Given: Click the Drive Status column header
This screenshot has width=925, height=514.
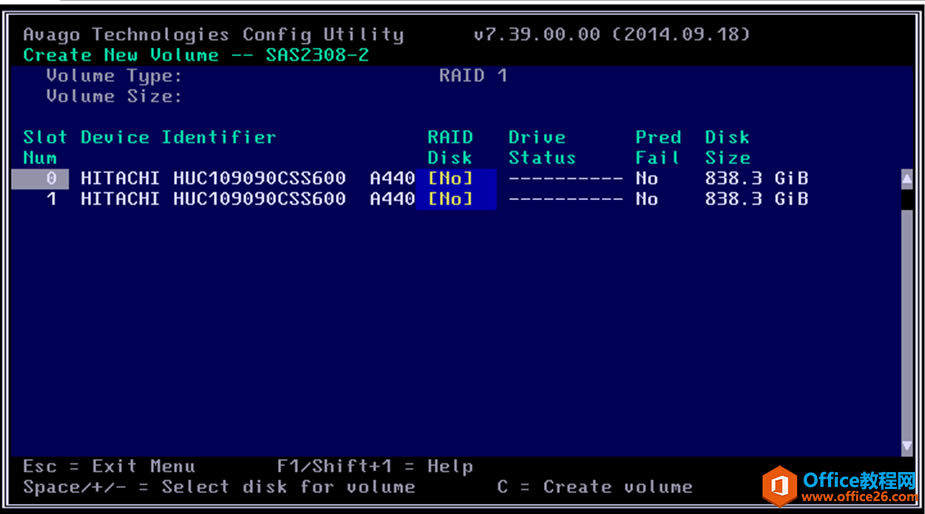Looking at the screenshot, I should click(x=542, y=148).
